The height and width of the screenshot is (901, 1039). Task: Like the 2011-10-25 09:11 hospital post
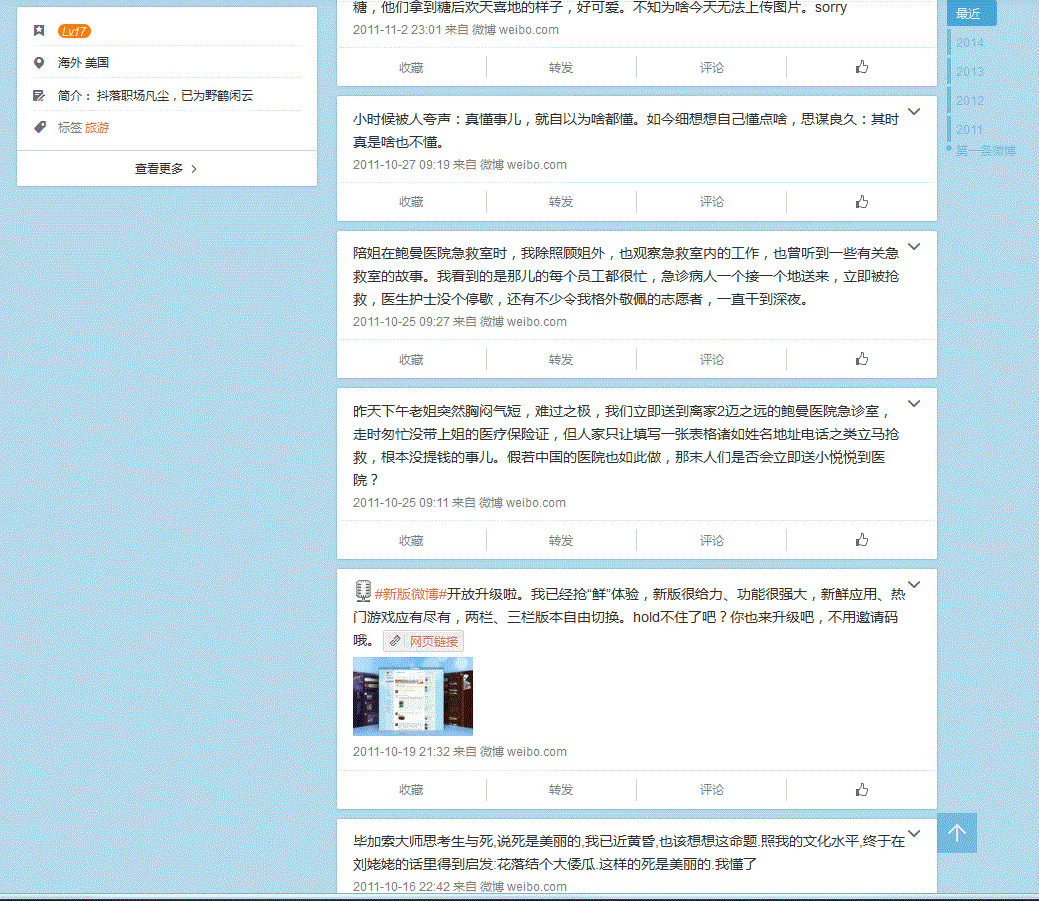tap(861, 540)
